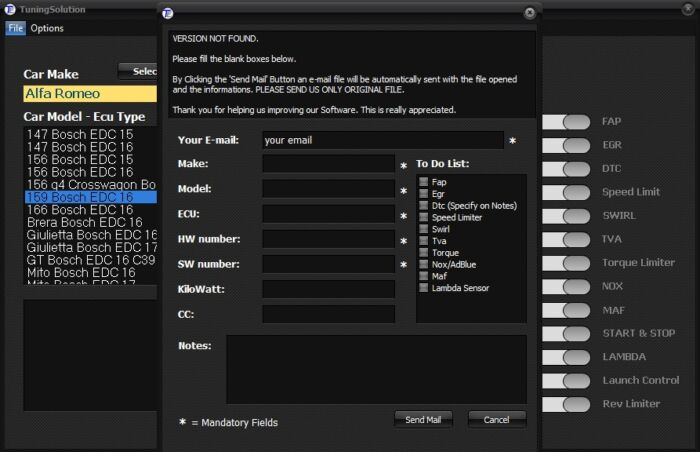Check the Maf checkbox in To Do List
700x452 pixels.
pyautogui.click(x=424, y=276)
